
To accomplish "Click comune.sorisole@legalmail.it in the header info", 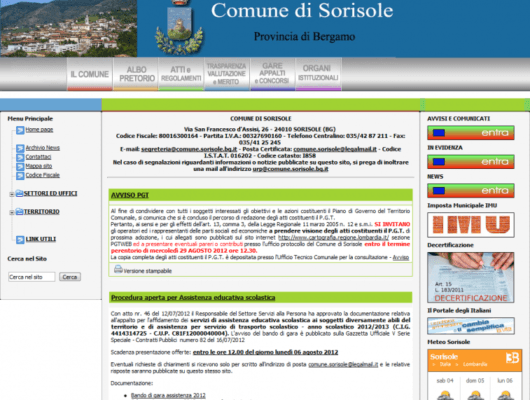I will 335,149.
